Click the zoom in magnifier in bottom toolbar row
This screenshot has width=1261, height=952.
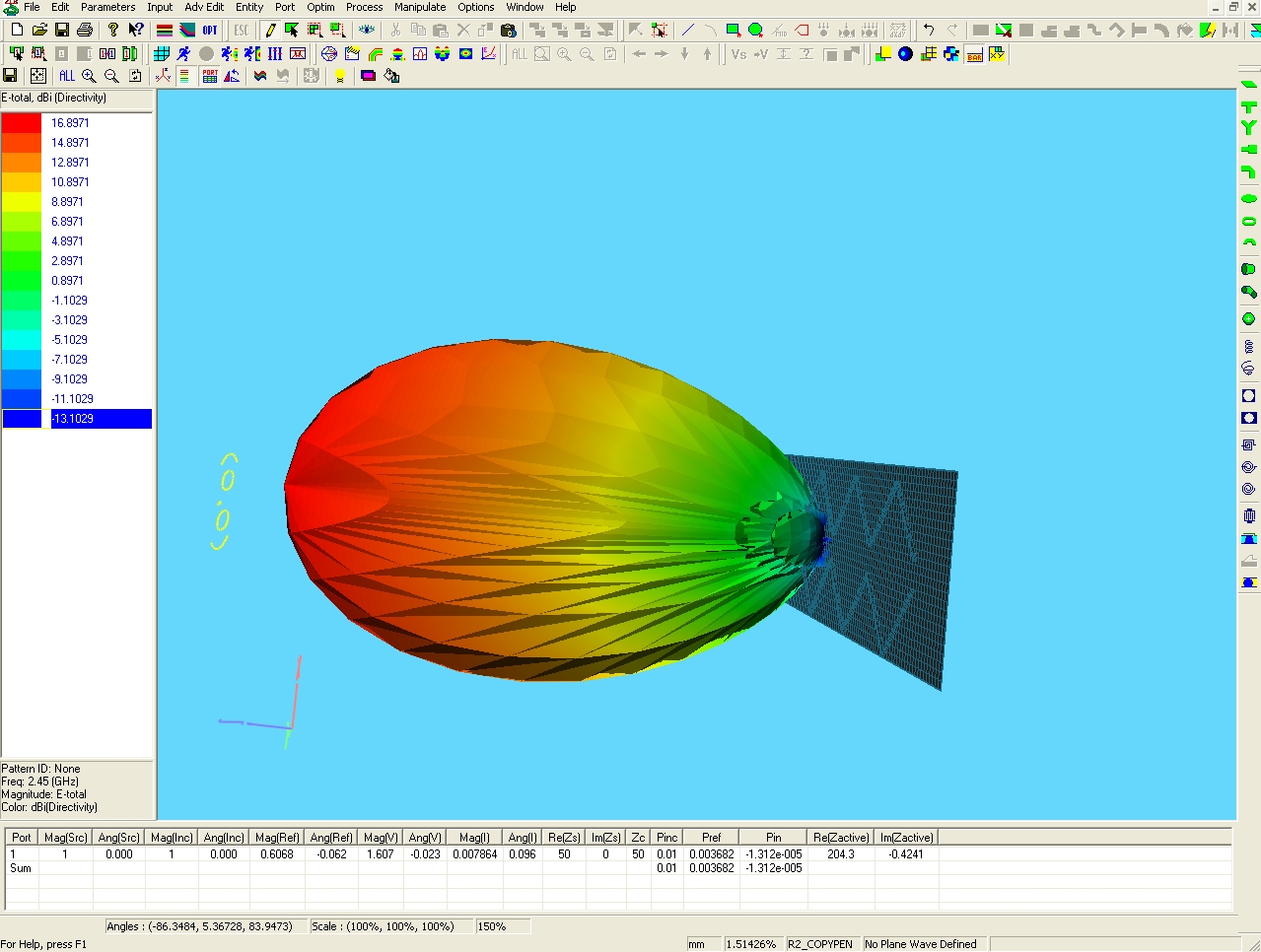89,76
